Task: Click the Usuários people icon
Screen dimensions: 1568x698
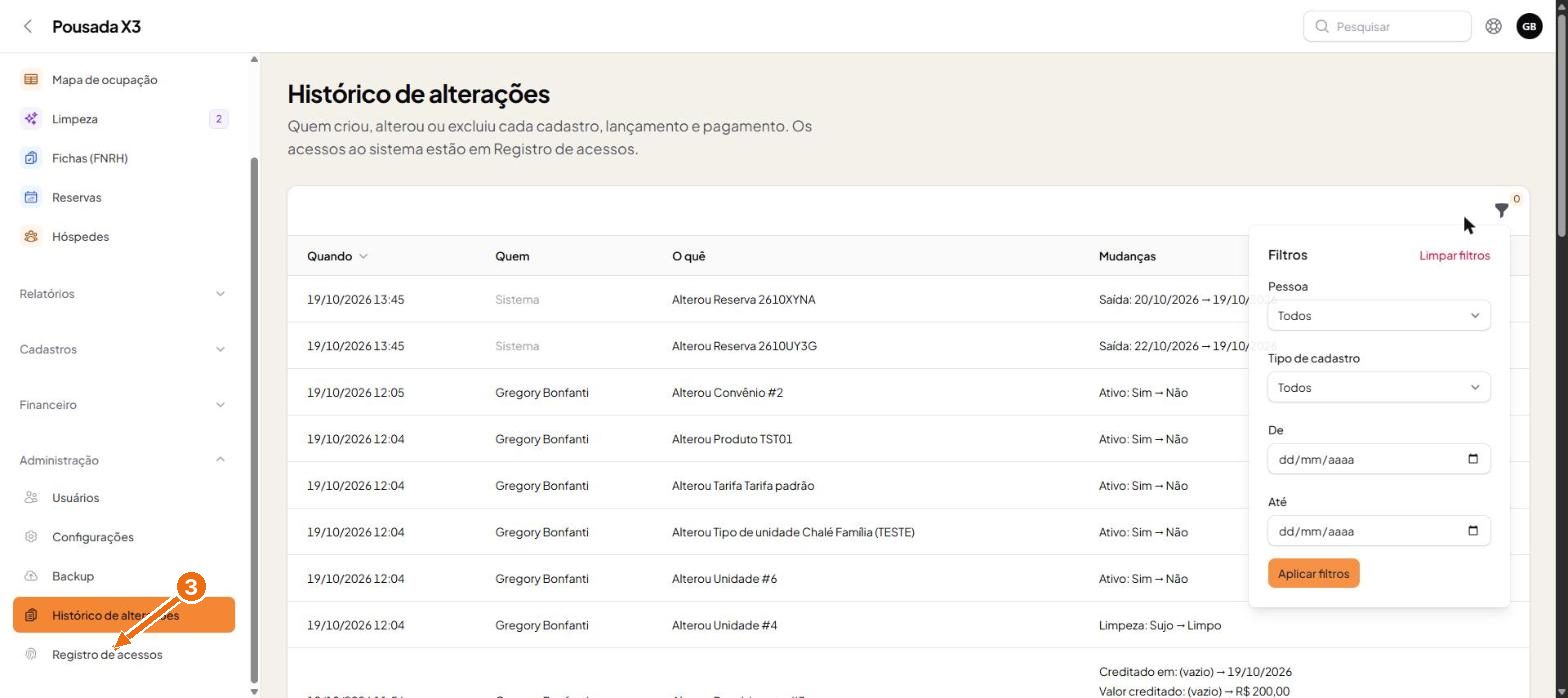Action: (x=31, y=498)
